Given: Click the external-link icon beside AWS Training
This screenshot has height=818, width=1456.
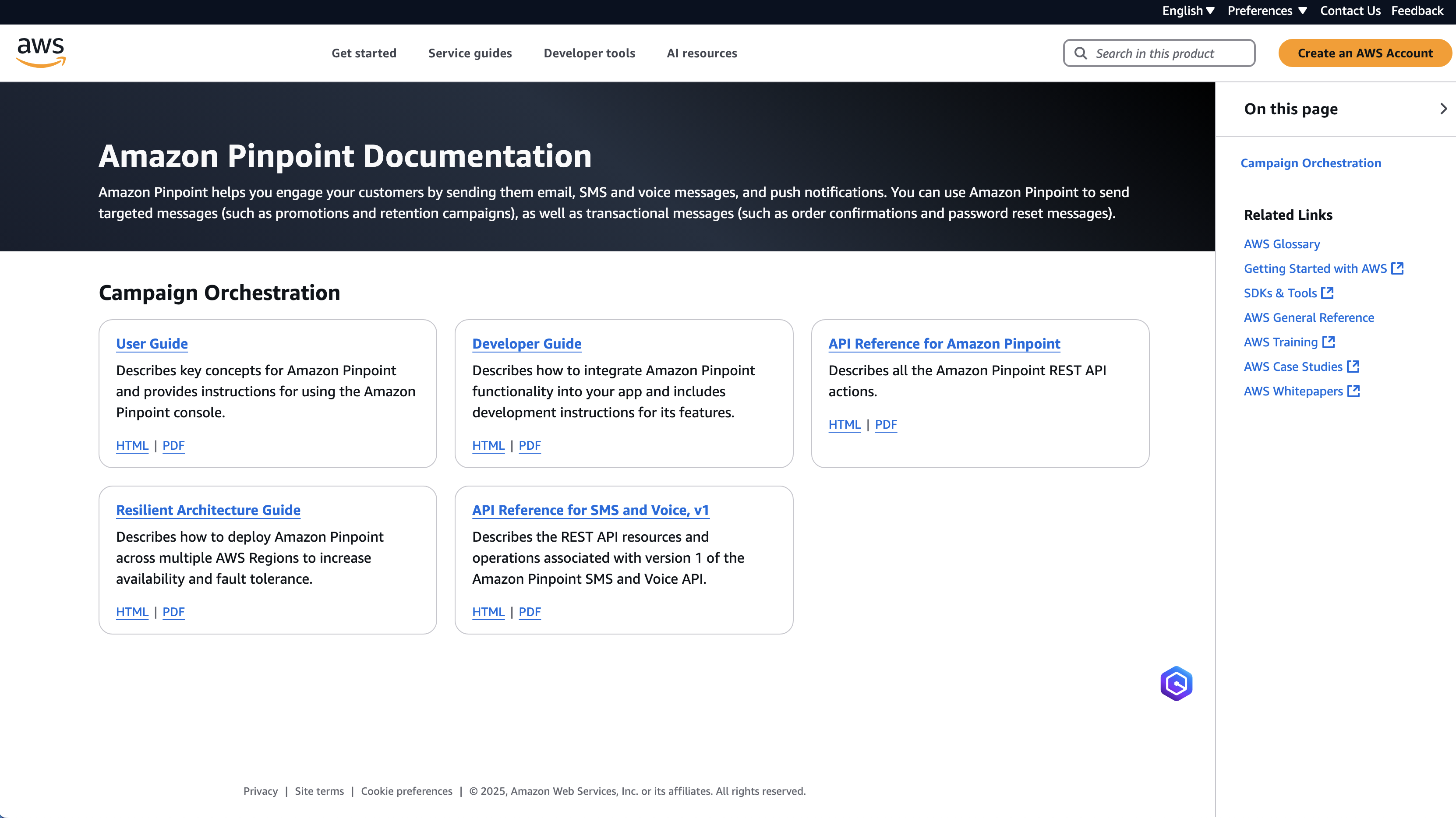Looking at the screenshot, I should pos(1328,342).
